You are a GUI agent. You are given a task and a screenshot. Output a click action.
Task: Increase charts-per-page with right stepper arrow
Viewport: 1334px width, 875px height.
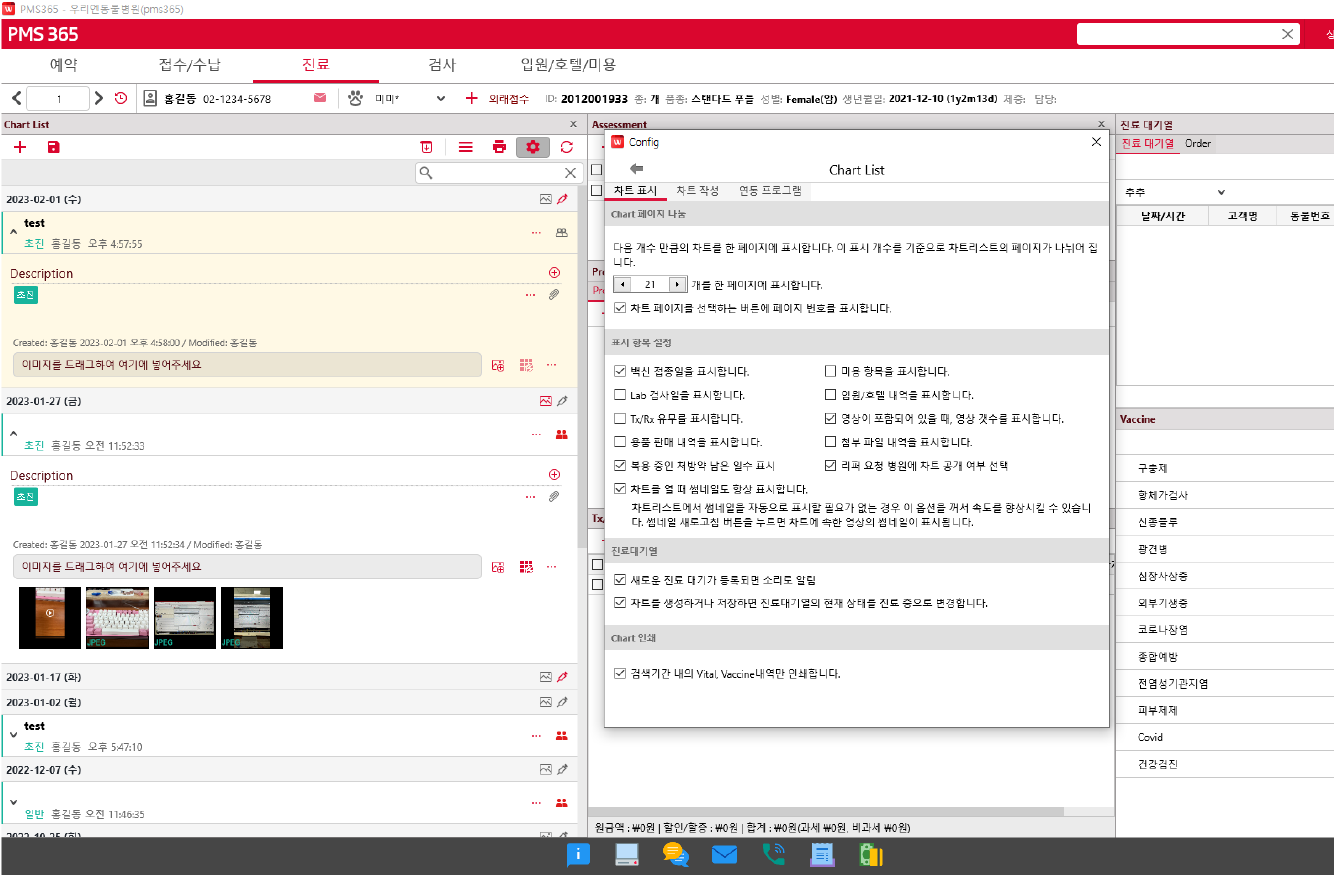click(677, 285)
